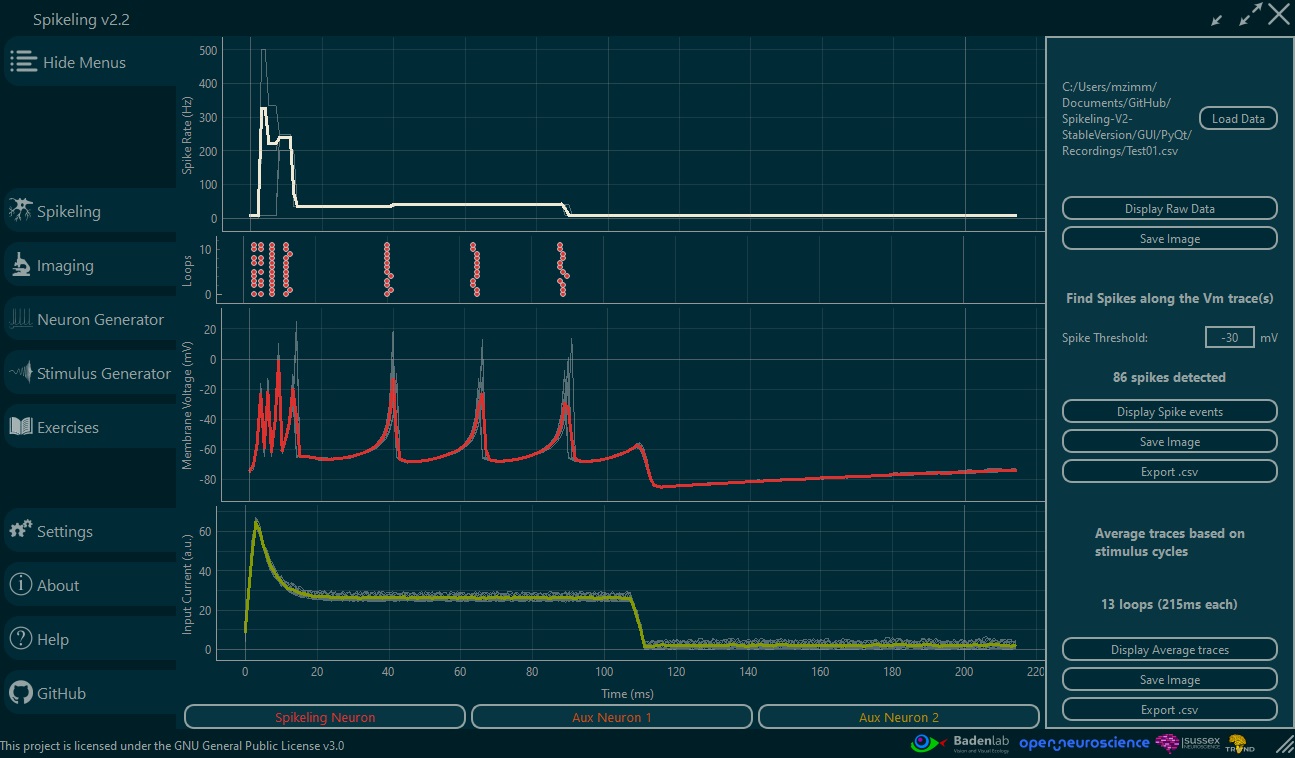1295x758 pixels.
Task: Select the Imaging microscope icon
Action: [21, 265]
